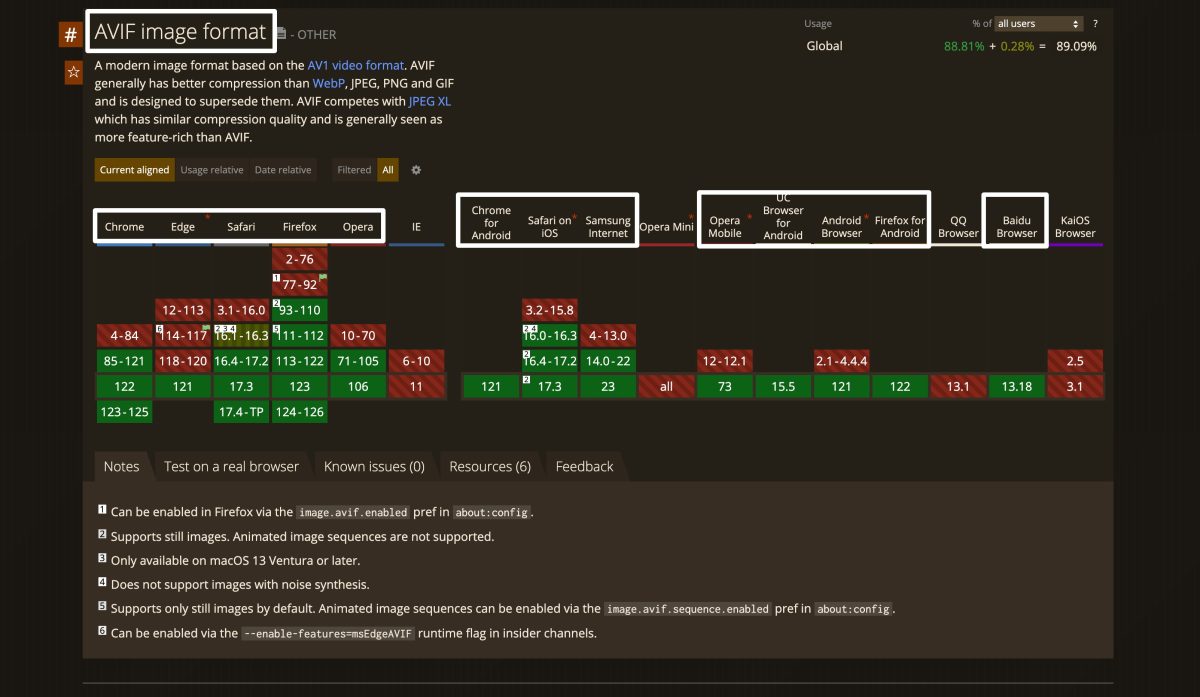Click the Safari 17.3 support cell

(241, 387)
